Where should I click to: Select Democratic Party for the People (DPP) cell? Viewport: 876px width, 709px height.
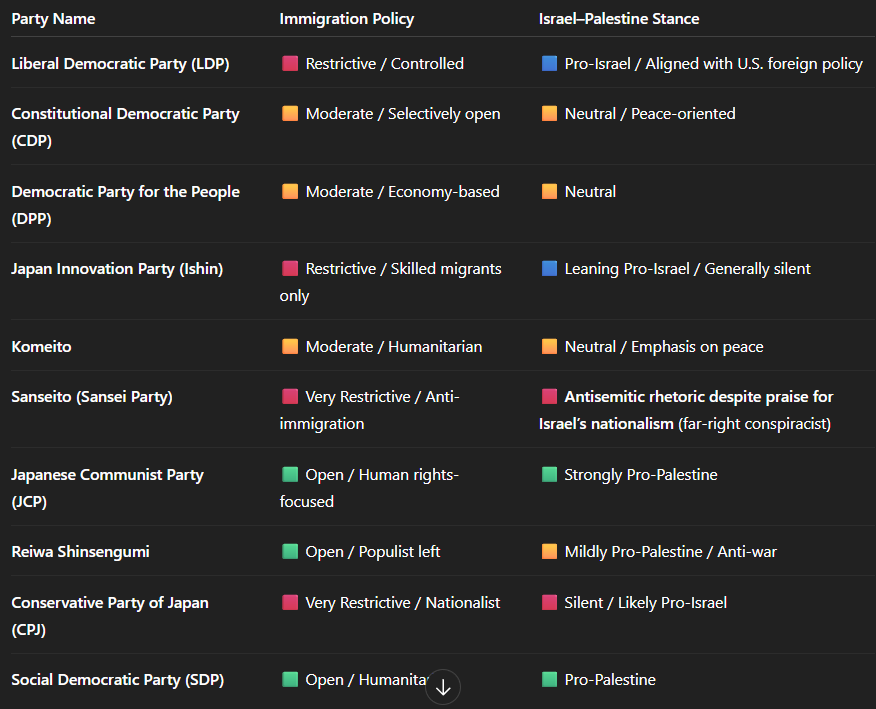(x=125, y=205)
